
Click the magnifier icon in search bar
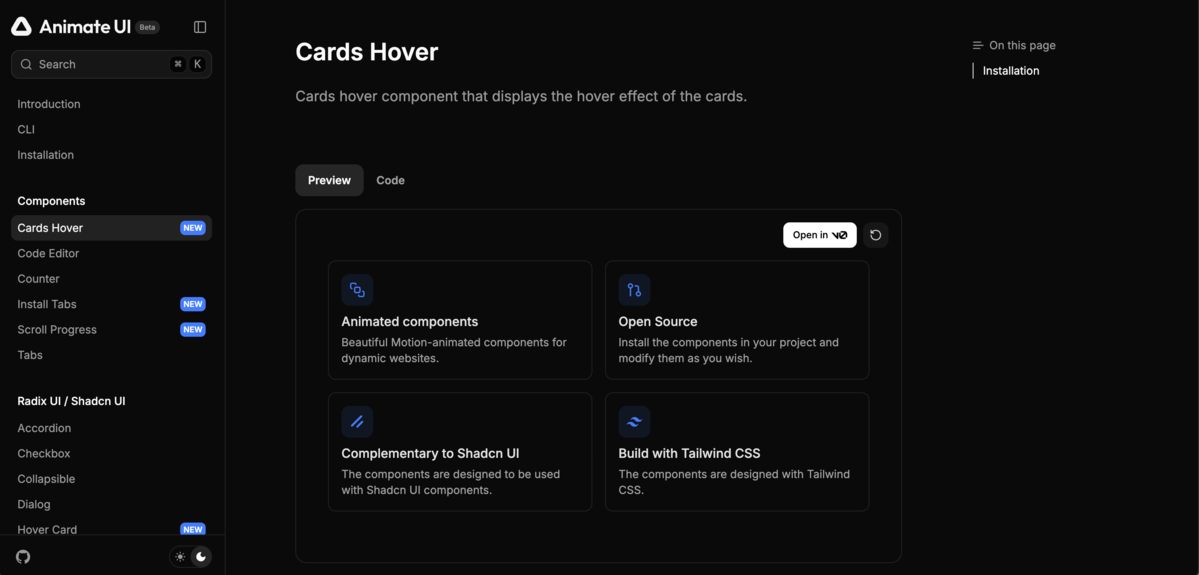[x=26, y=64]
